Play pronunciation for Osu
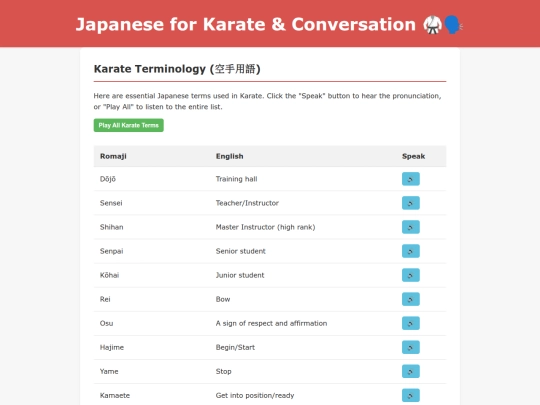Screen dimensions: 540x405 click(x=411, y=323)
